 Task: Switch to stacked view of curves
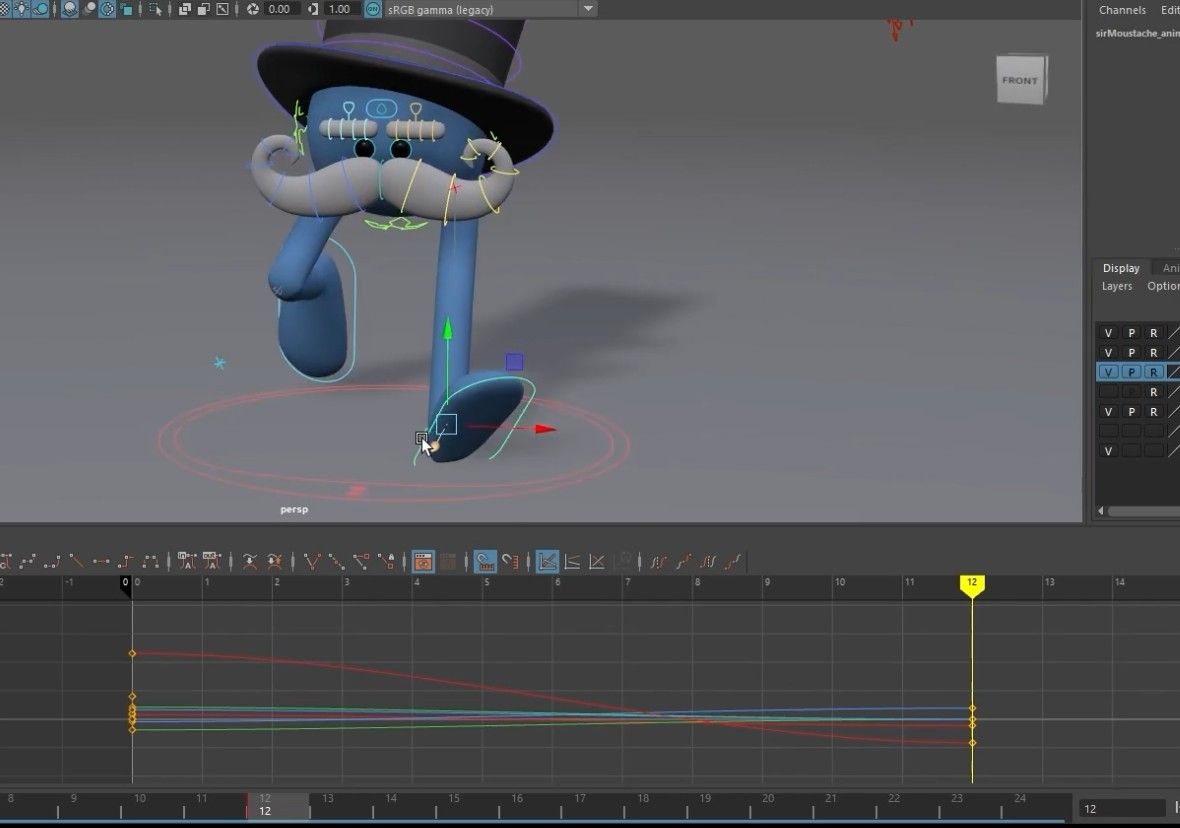click(x=572, y=561)
